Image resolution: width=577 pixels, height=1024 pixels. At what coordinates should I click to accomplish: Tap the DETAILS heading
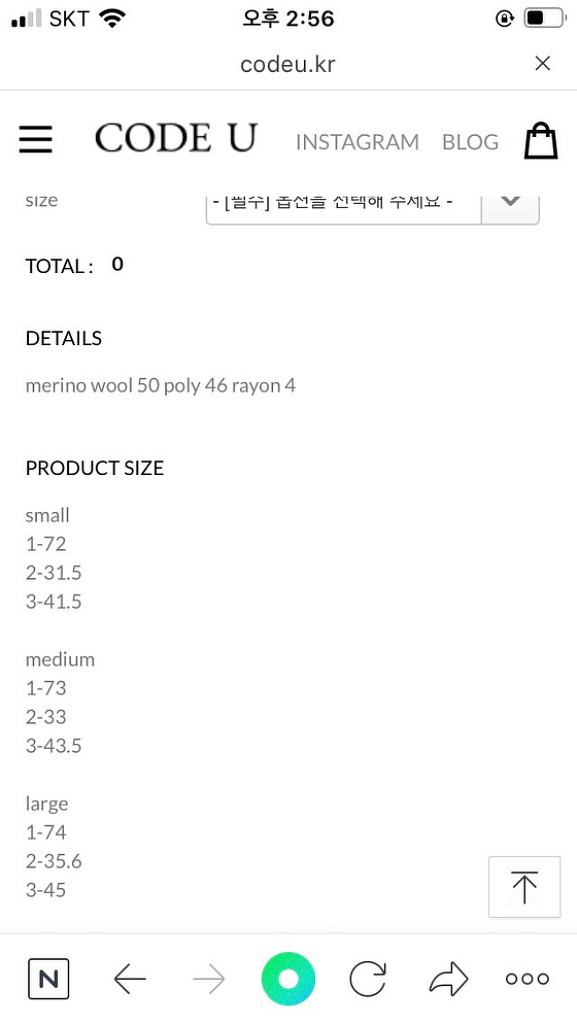click(64, 338)
